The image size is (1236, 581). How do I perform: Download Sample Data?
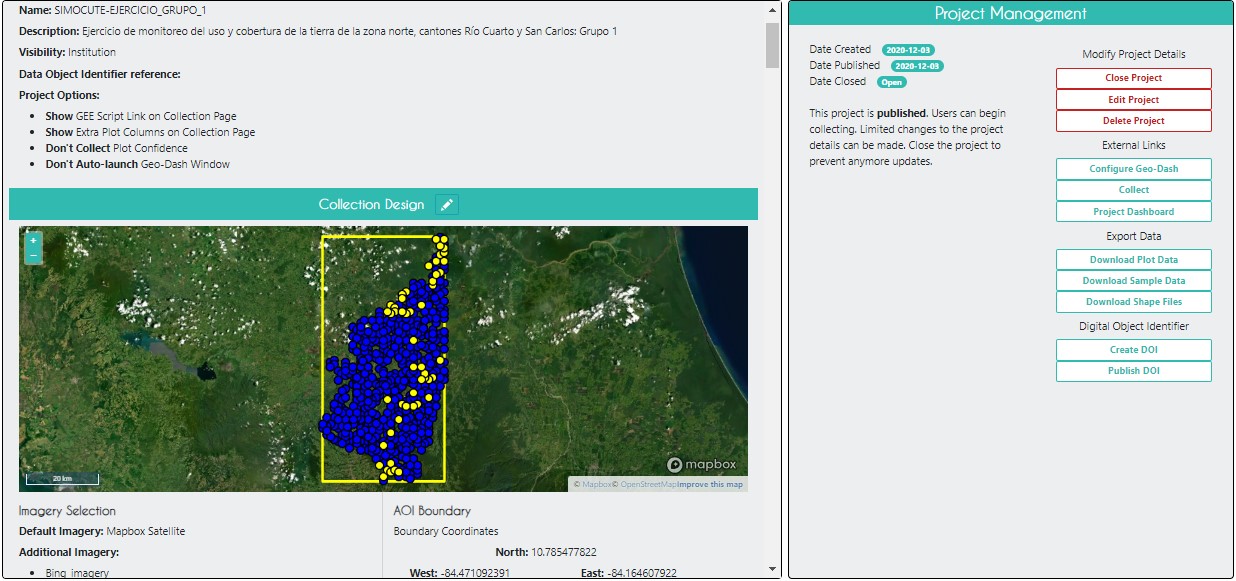[1133, 281]
